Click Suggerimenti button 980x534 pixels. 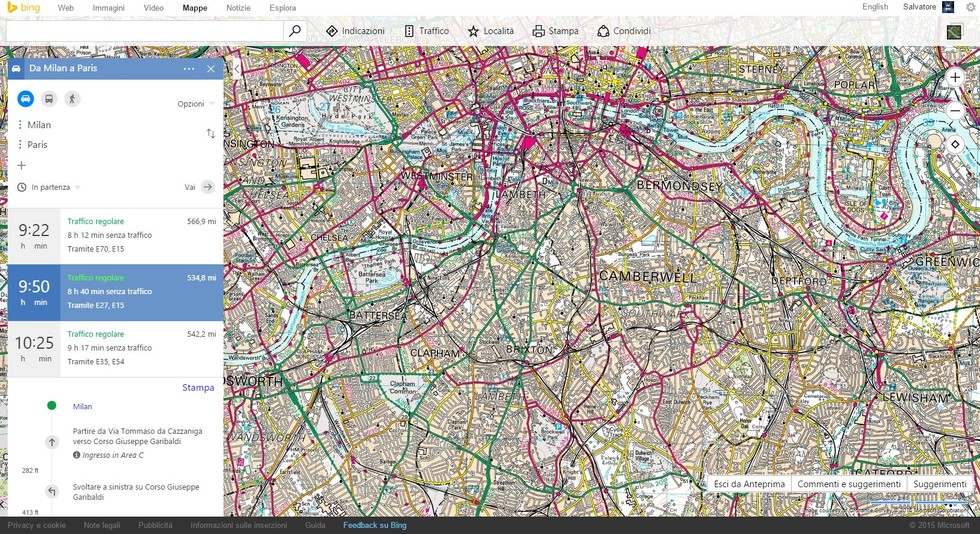click(939, 484)
